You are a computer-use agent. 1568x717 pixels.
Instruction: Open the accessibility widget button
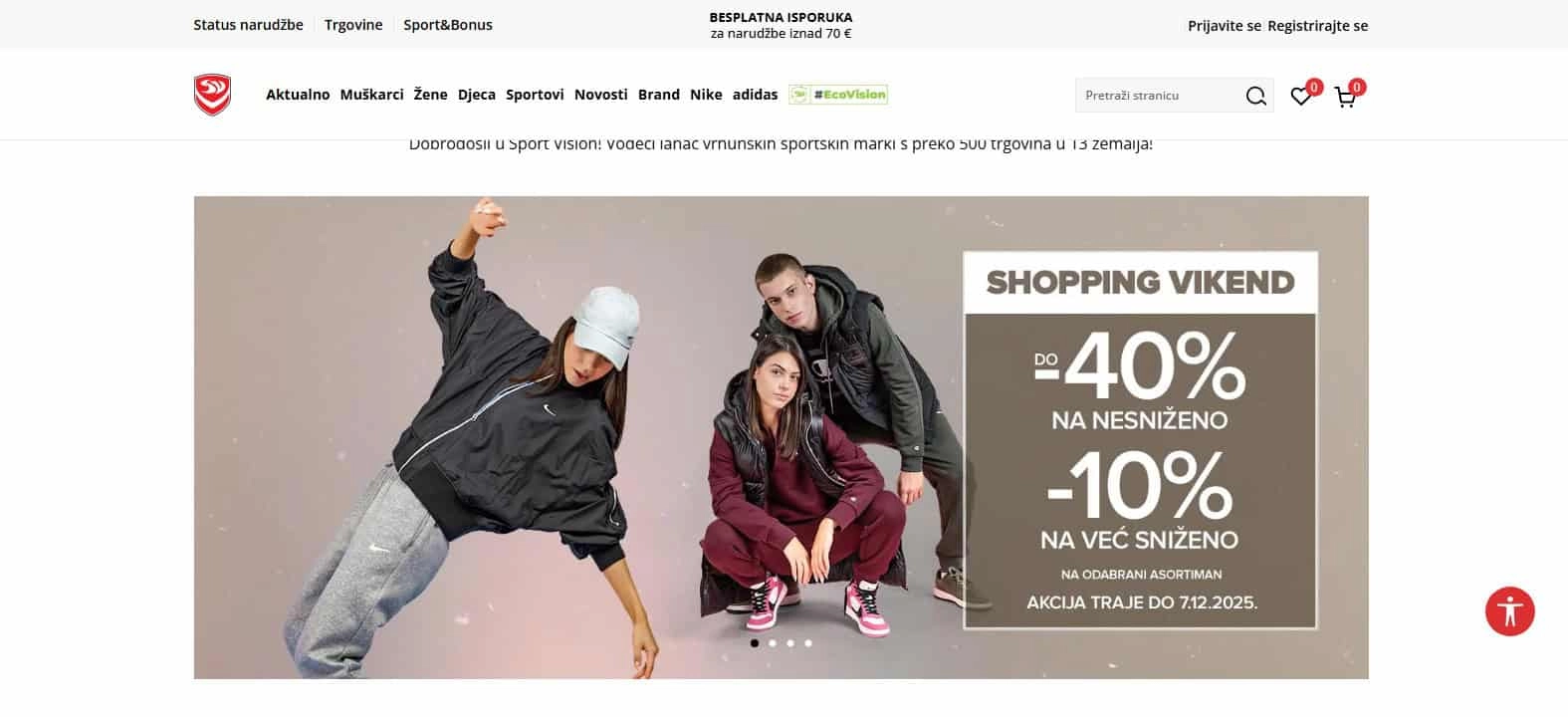(x=1509, y=611)
